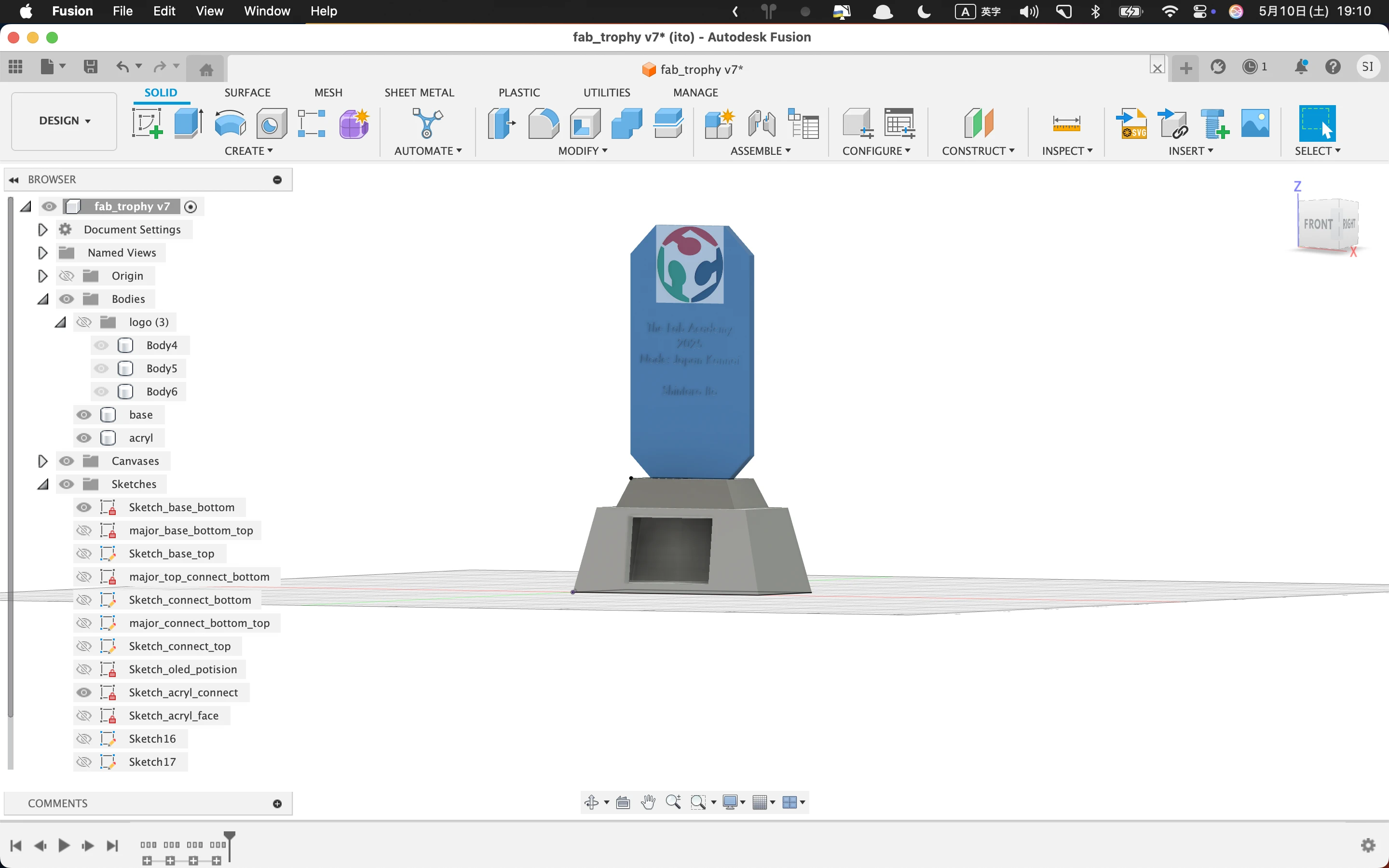Click the Insert McMaster-Carr Component icon
The width and height of the screenshot is (1389, 868).
click(1214, 123)
